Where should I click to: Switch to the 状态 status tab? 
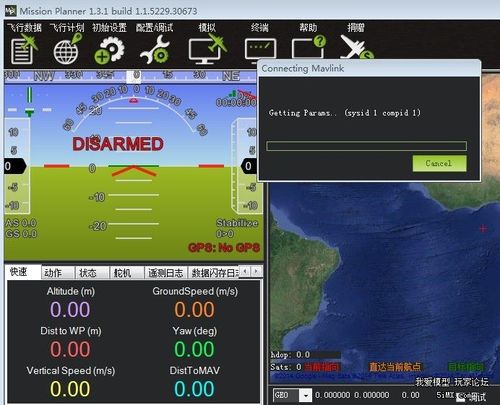coord(92,273)
